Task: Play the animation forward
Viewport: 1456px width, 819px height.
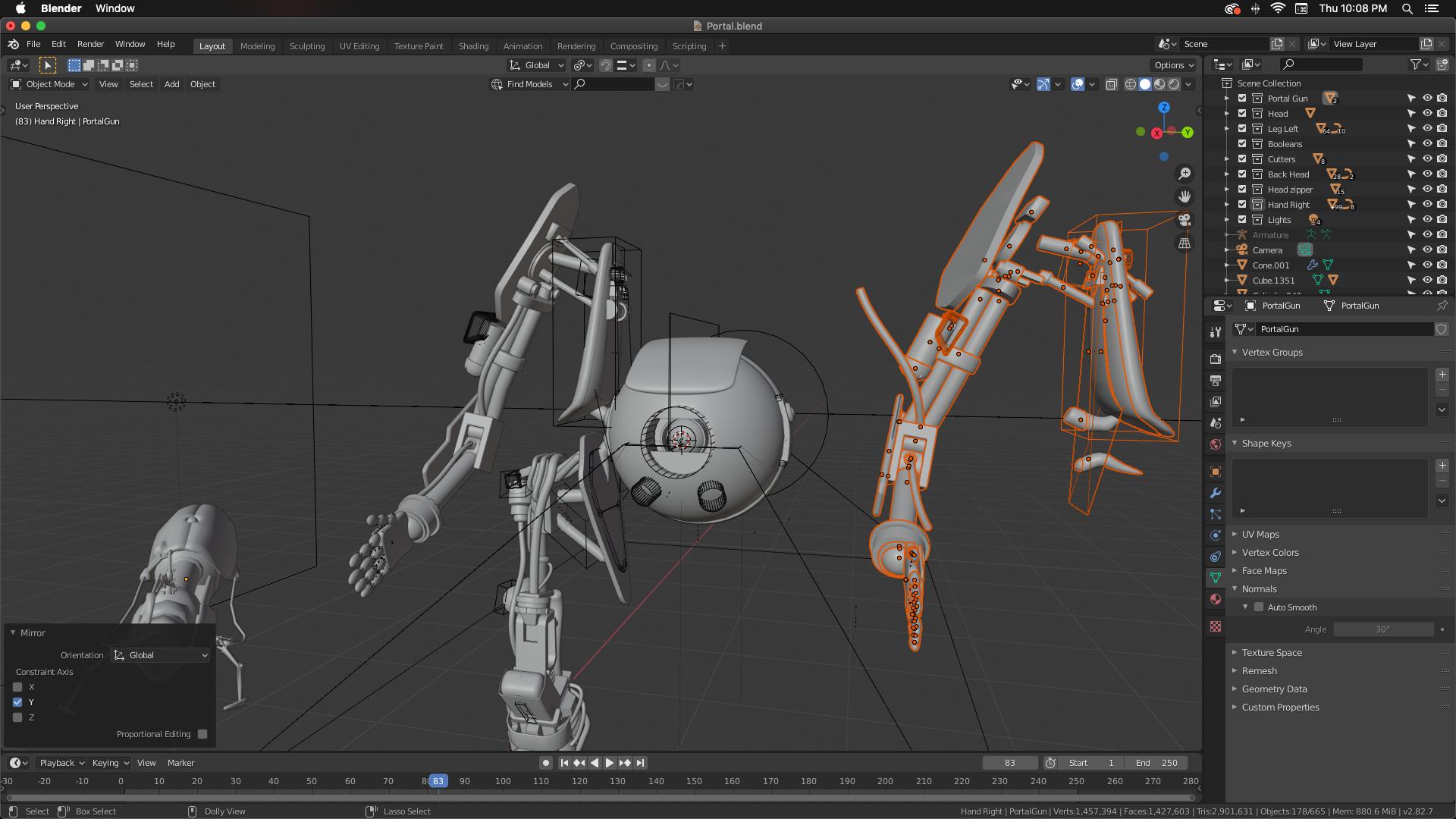Action: [x=610, y=763]
